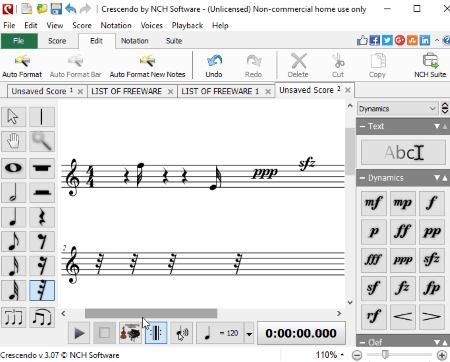
Task: Open the Notation menu
Action: pyautogui.click(x=116, y=25)
